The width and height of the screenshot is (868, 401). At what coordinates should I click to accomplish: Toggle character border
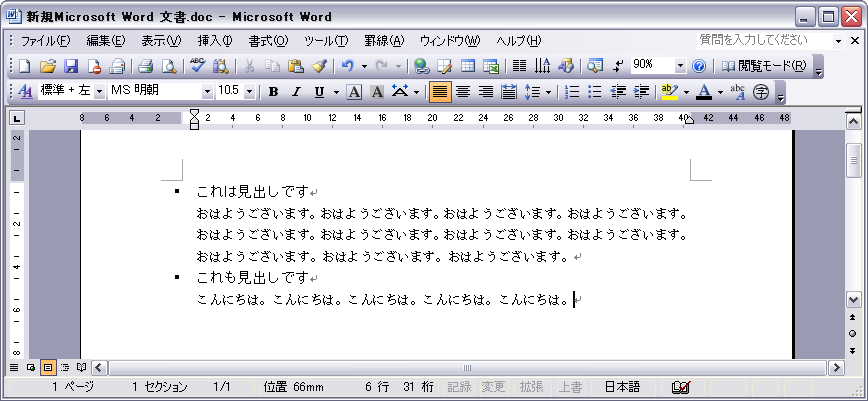click(x=354, y=92)
